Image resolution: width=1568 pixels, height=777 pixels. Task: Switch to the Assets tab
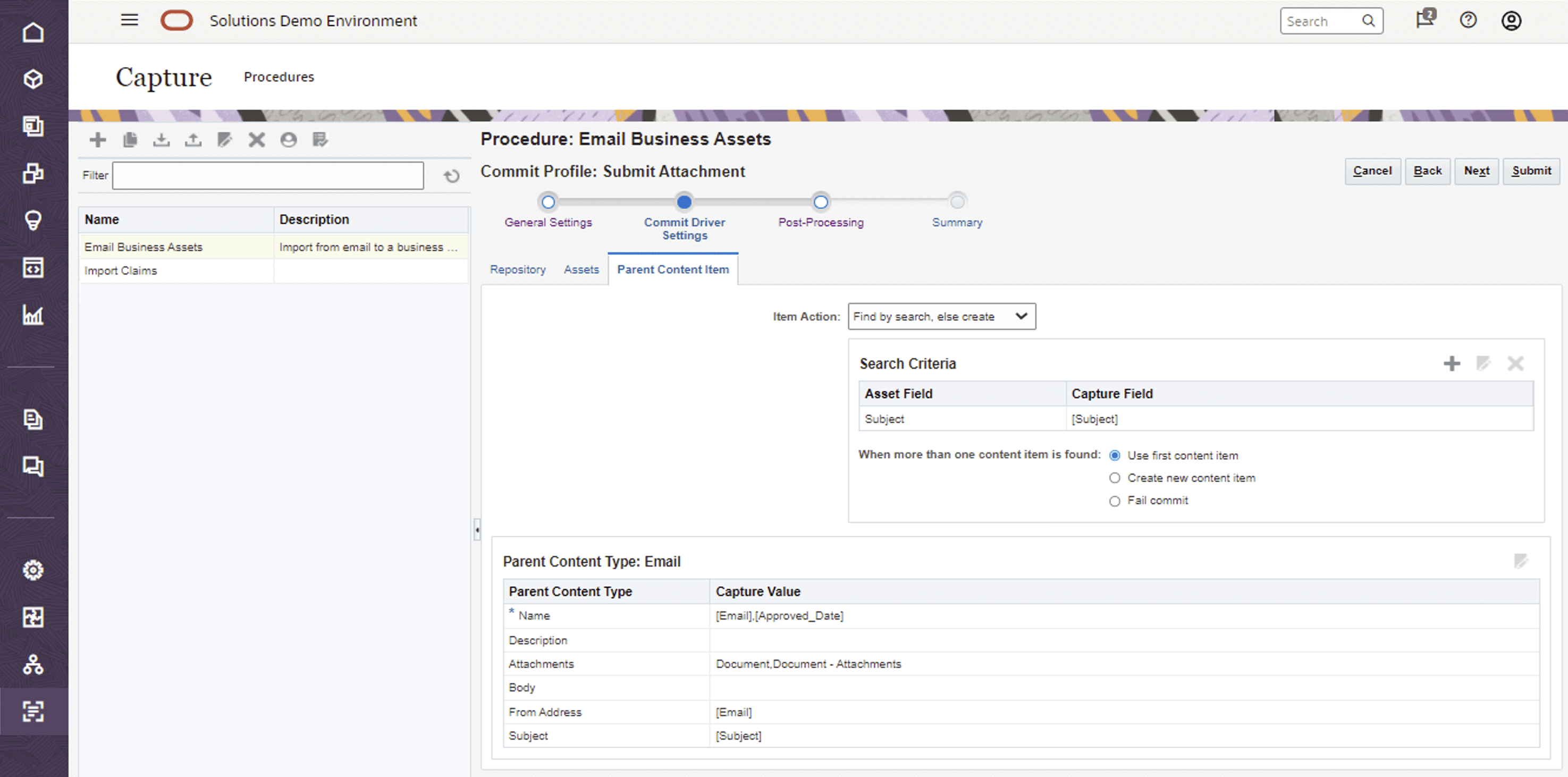[581, 269]
